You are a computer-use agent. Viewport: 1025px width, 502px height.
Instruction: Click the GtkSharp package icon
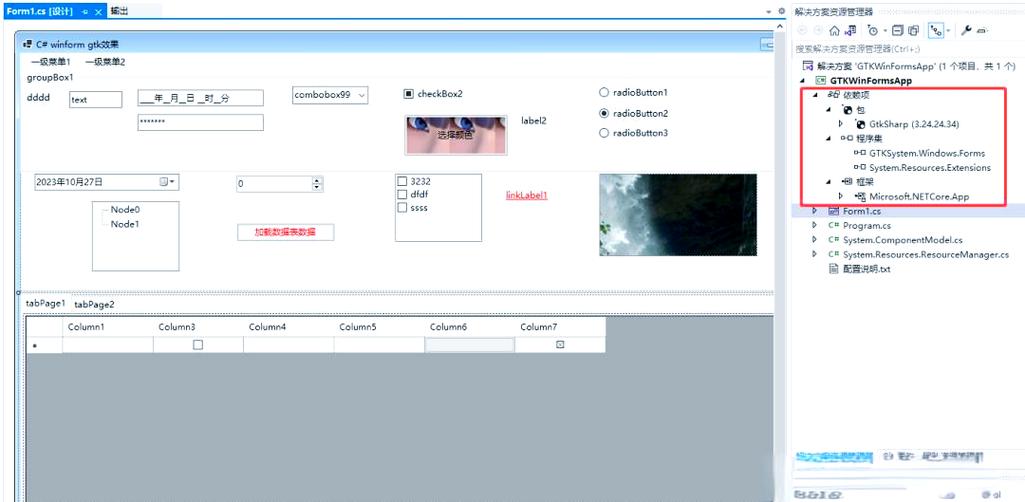point(860,124)
